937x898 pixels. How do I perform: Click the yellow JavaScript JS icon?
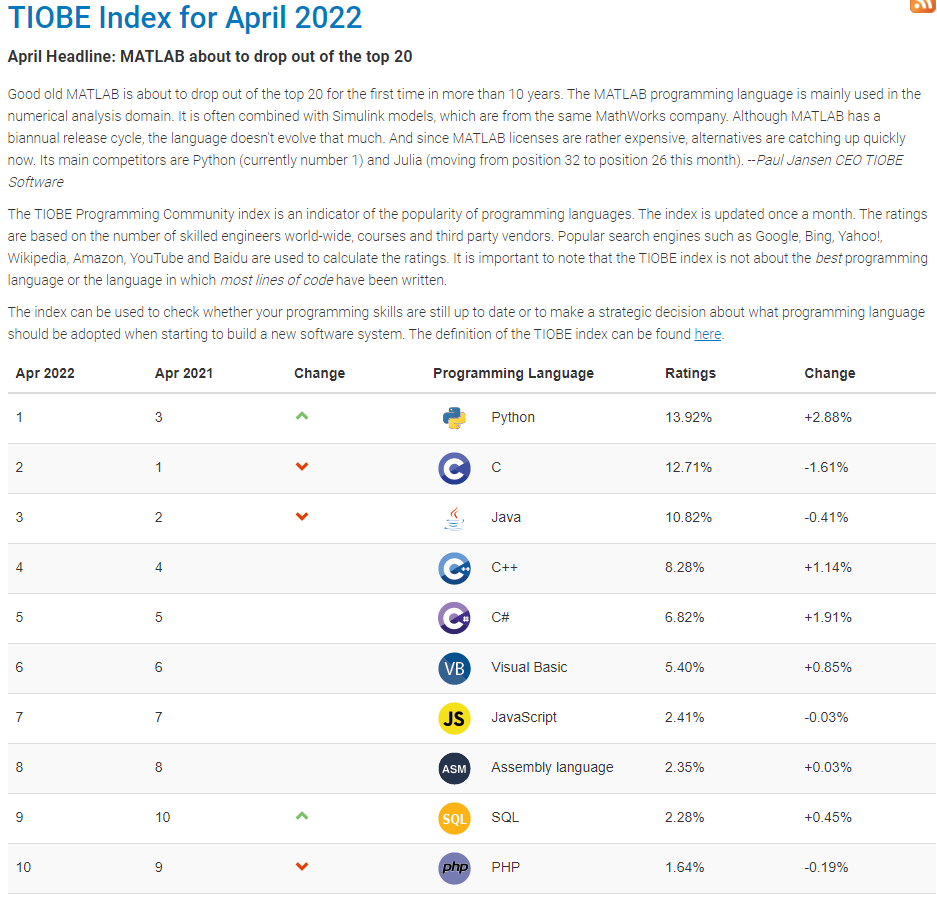(454, 718)
